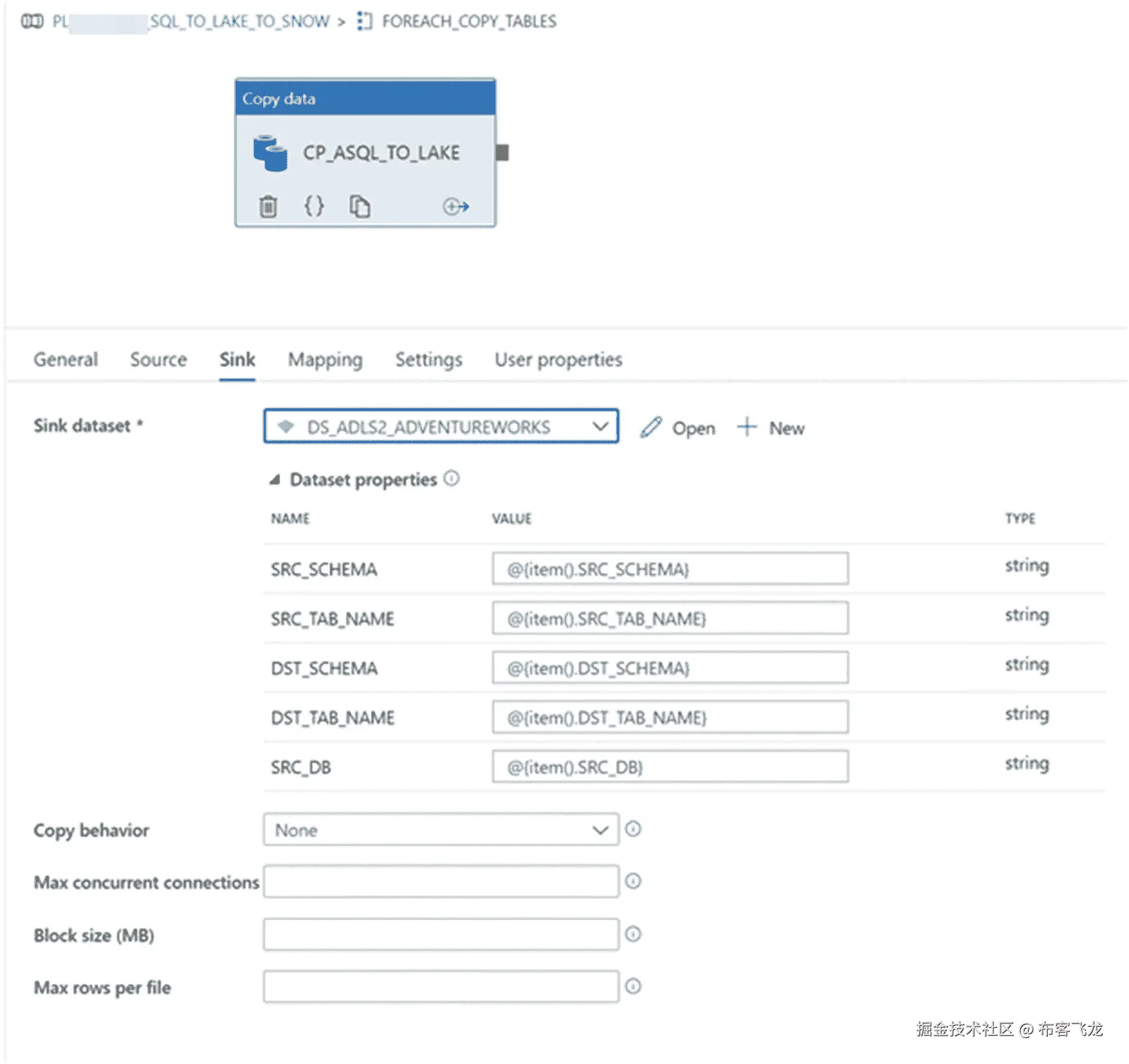Click the pipeline icon in breadcrumb
The width and height of the screenshot is (1129, 1064).
coord(32,22)
